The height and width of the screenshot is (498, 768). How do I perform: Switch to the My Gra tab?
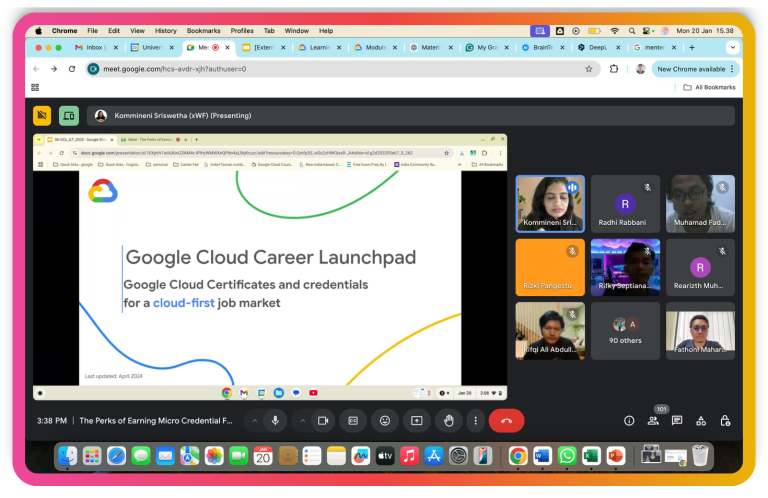tap(487, 47)
